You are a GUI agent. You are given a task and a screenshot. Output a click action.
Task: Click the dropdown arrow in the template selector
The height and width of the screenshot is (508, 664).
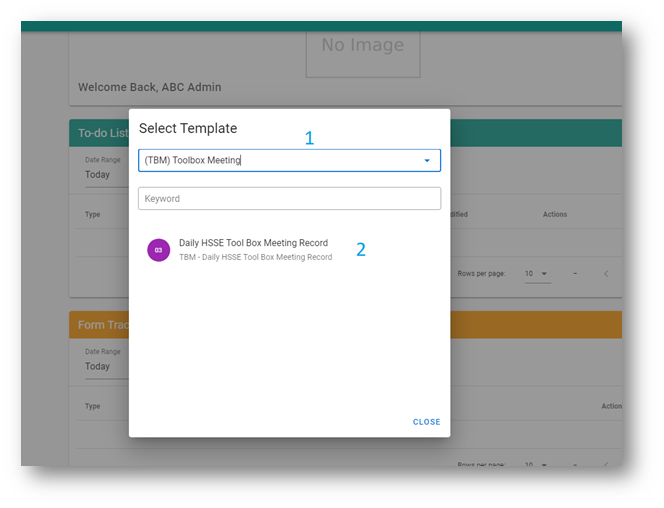tap(427, 160)
